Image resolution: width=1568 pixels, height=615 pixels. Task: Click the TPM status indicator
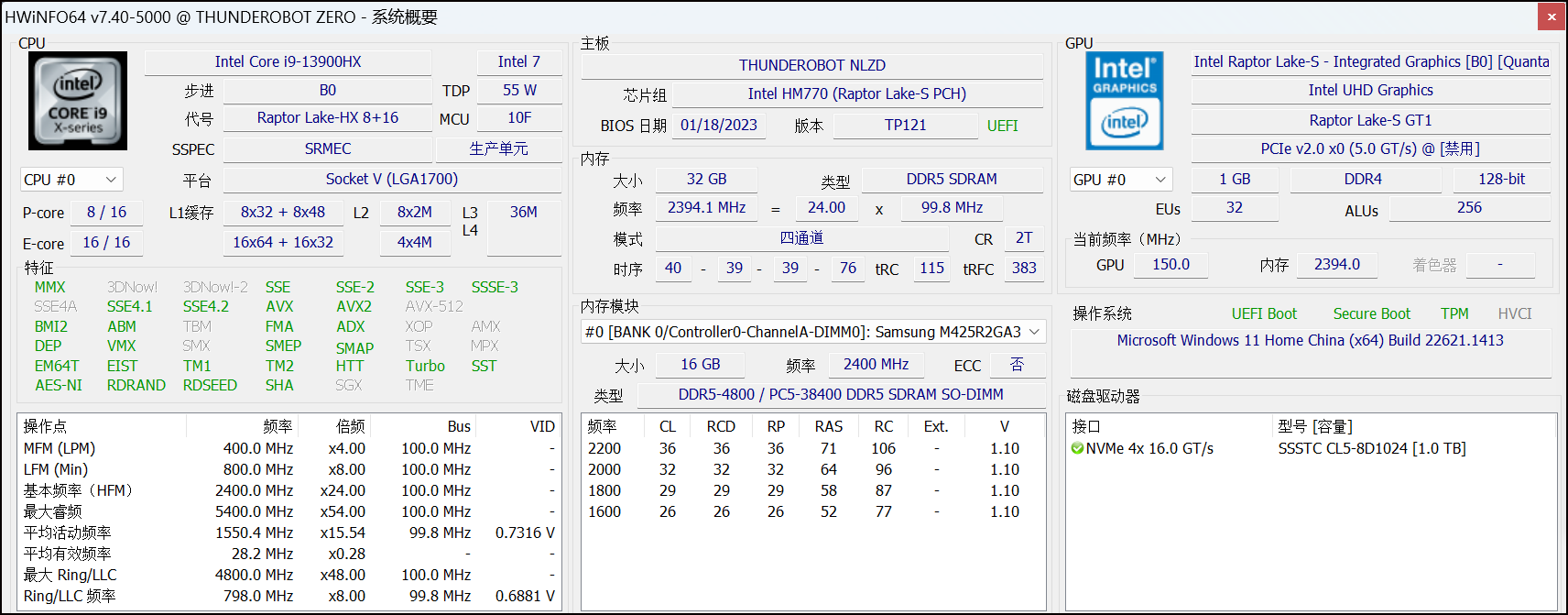click(1454, 313)
